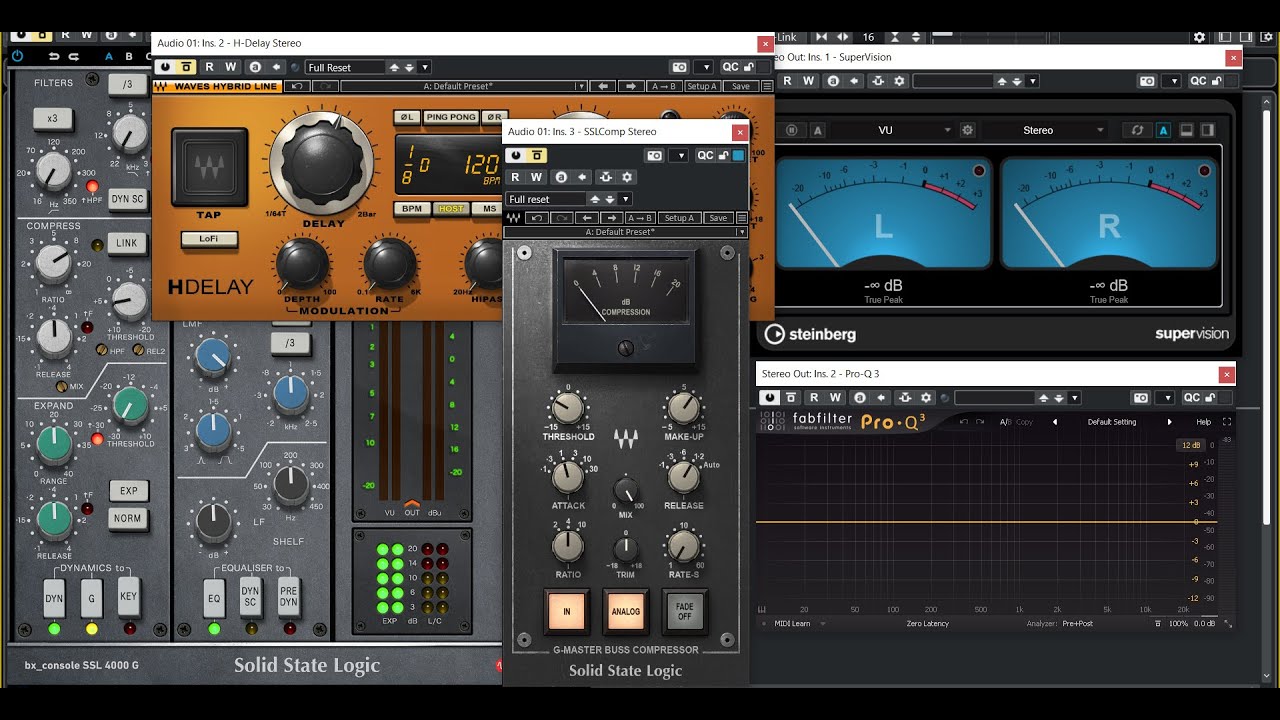
Task: Open Pro-Q 3 Analyzer Pre+Post menu
Action: pos(1078,623)
